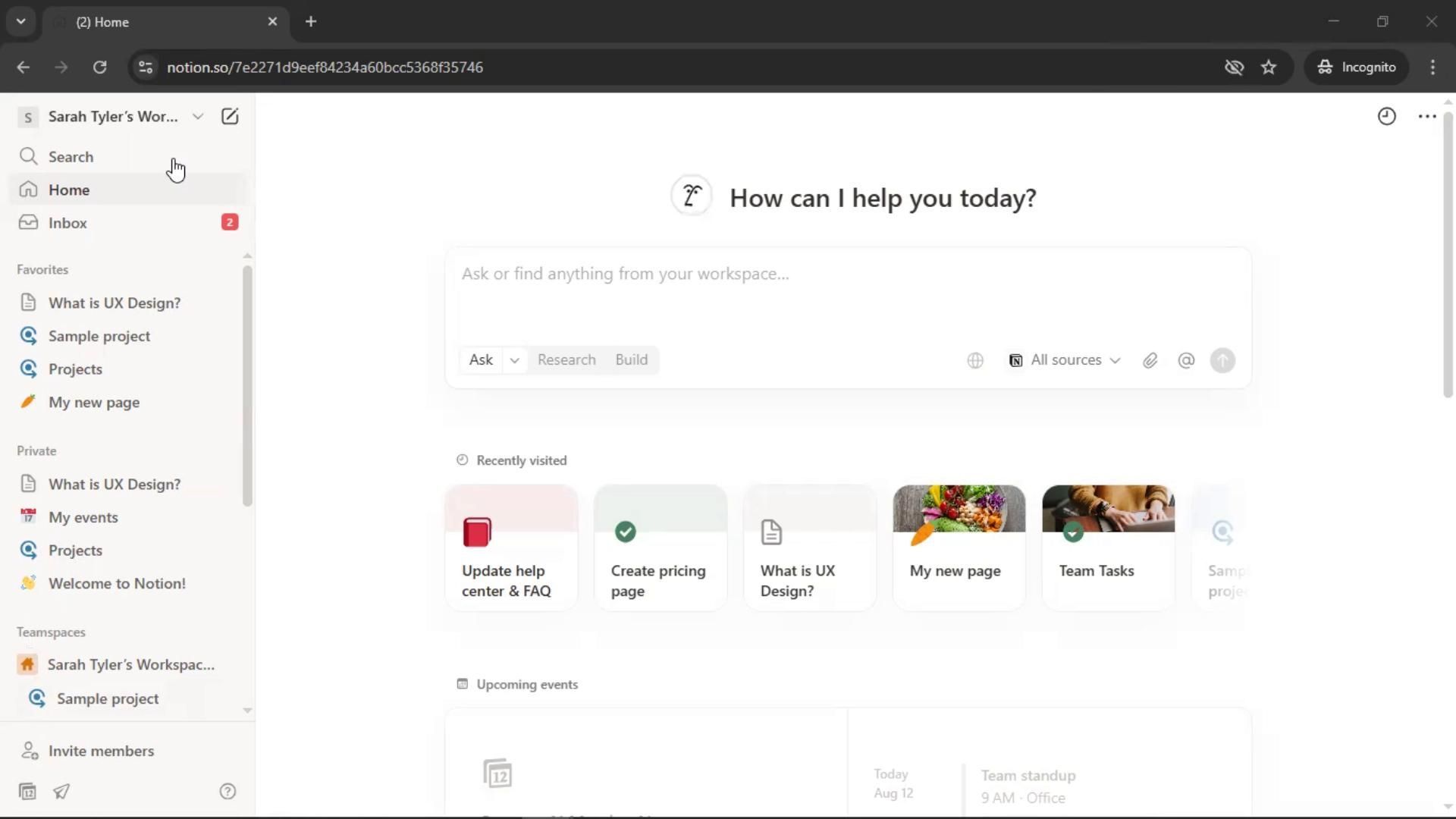This screenshot has height=819, width=1456.
Task: Click the web search globe icon
Action: pos(975,360)
